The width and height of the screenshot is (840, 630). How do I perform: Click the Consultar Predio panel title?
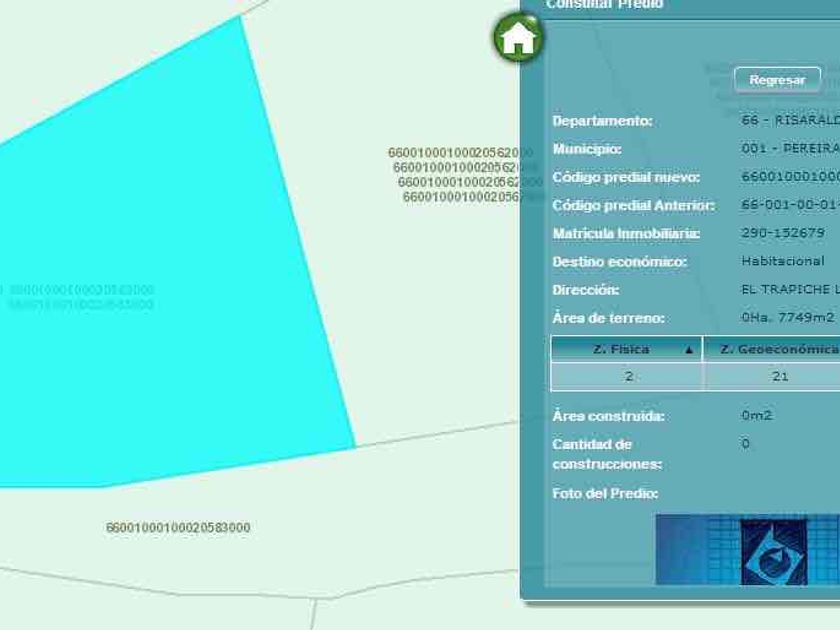coord(604,4)
